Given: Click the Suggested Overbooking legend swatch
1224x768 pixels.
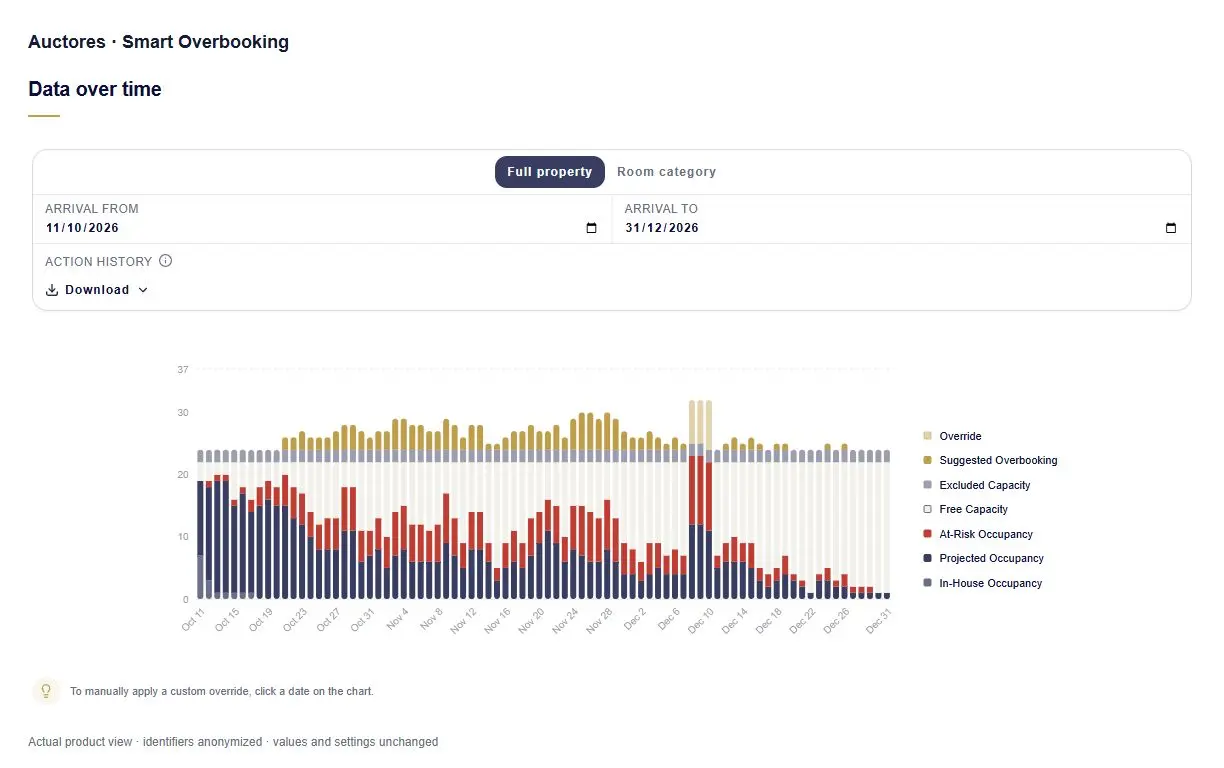Looking at the screenshot, I should point(927,461).
